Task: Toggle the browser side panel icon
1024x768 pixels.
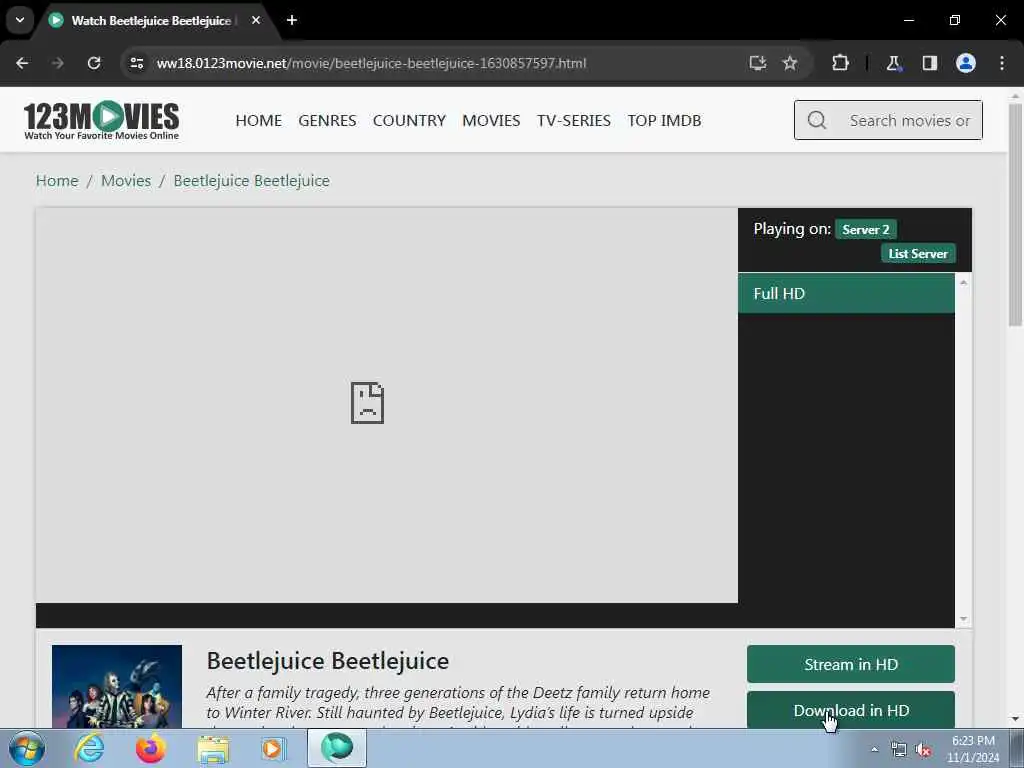Action: tap(929, 63)
